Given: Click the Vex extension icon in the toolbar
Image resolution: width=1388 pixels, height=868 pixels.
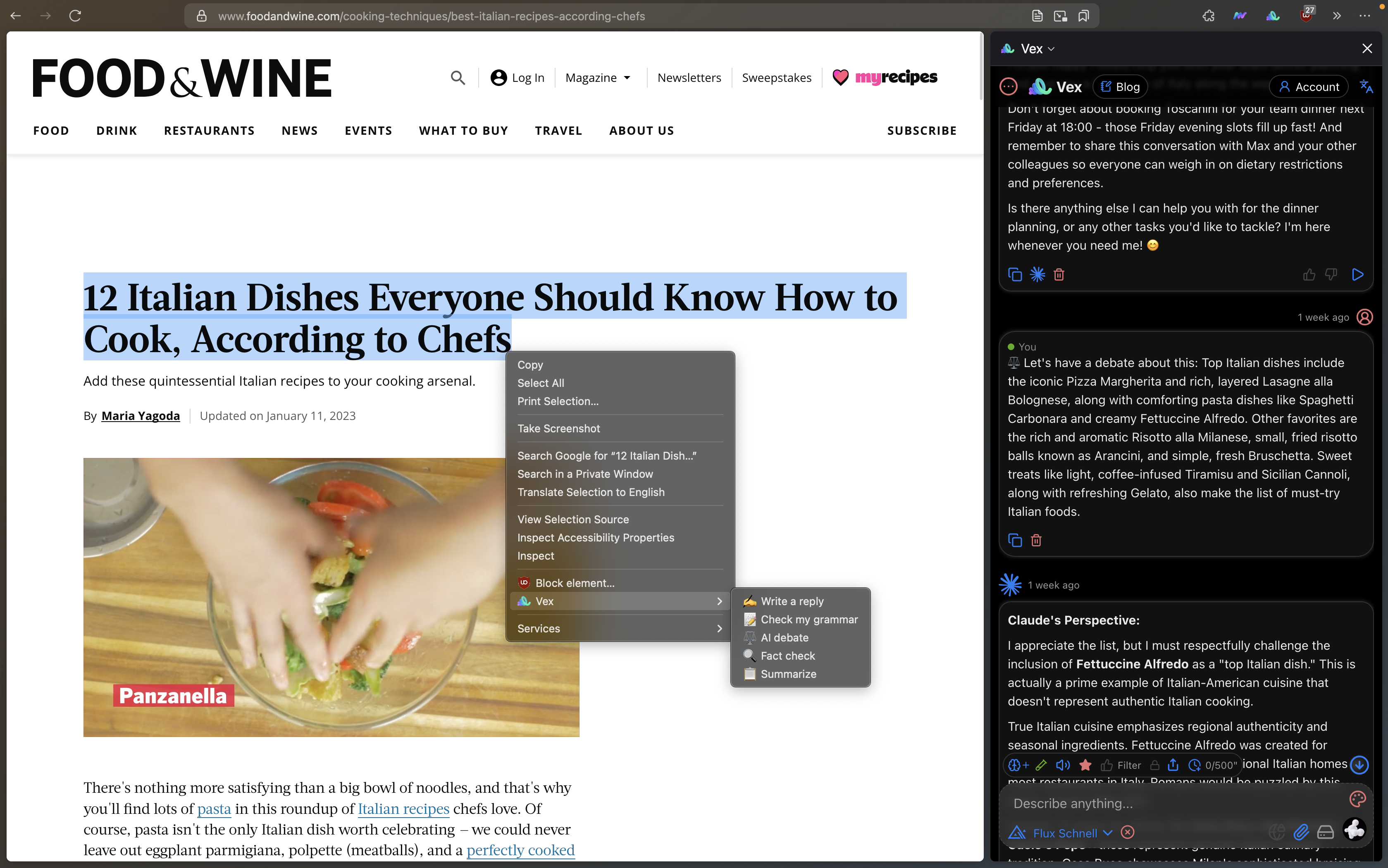Looking at the screenshot, I should pos(1273,16).
